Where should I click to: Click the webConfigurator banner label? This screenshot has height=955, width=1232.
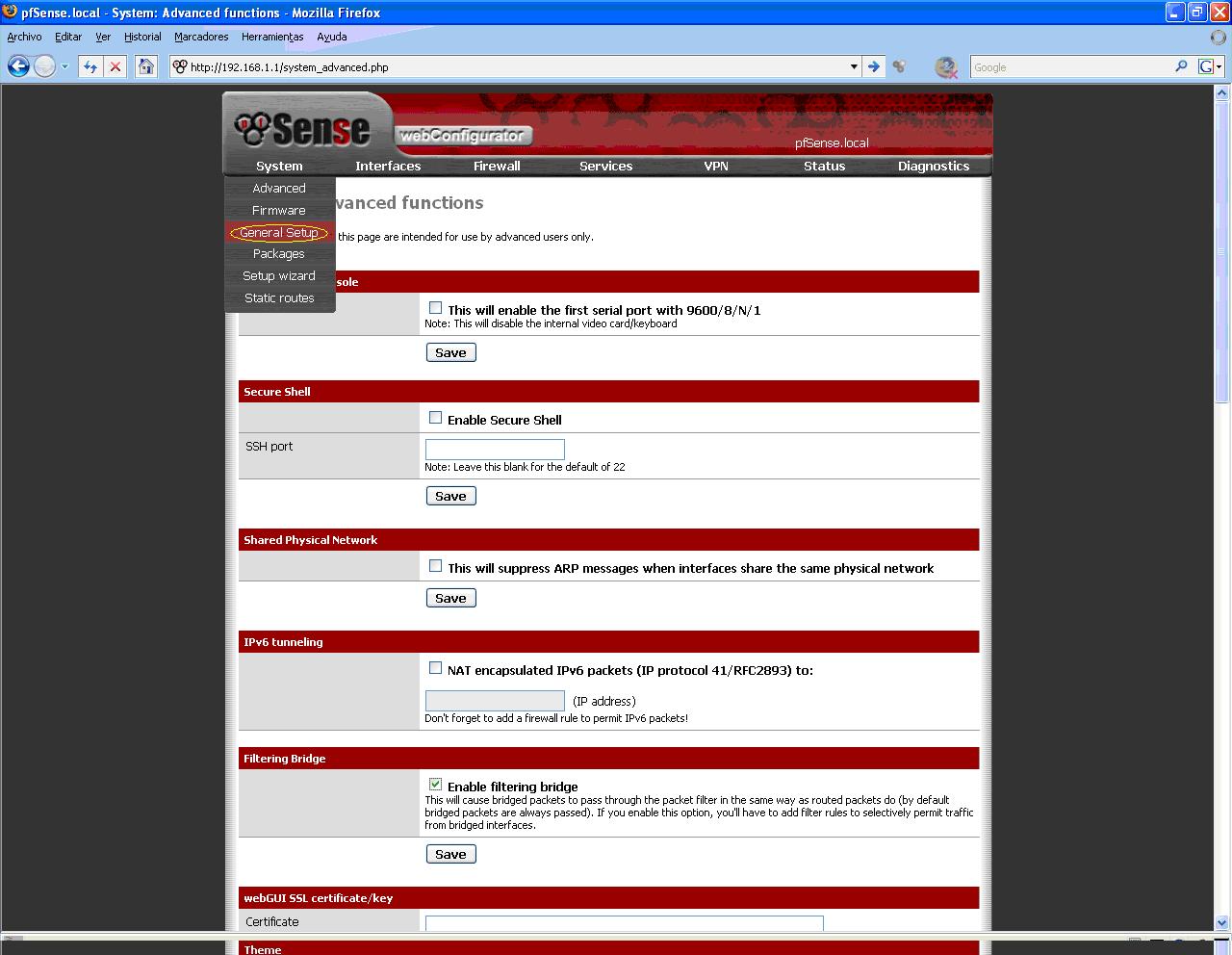462,136
